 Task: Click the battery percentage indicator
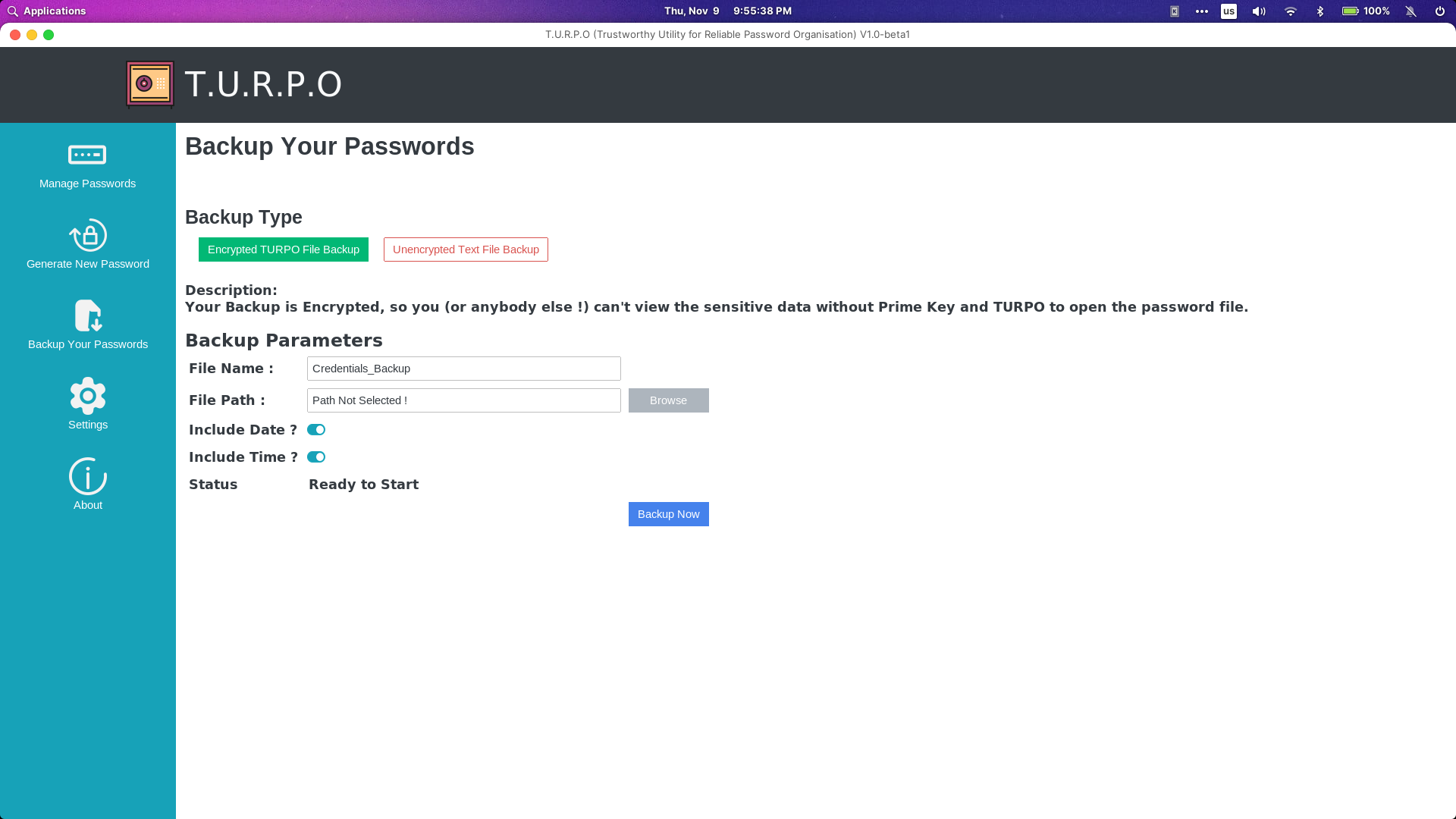pyautogui.click(x=1365, y=11)
